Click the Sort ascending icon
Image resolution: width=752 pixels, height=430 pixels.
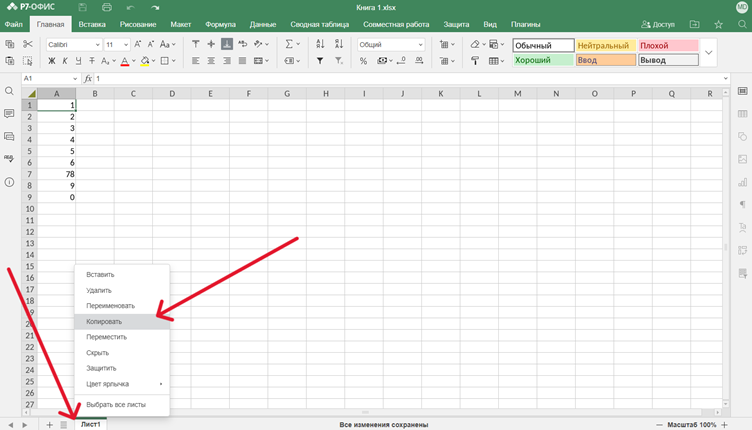tap(320, 44)
